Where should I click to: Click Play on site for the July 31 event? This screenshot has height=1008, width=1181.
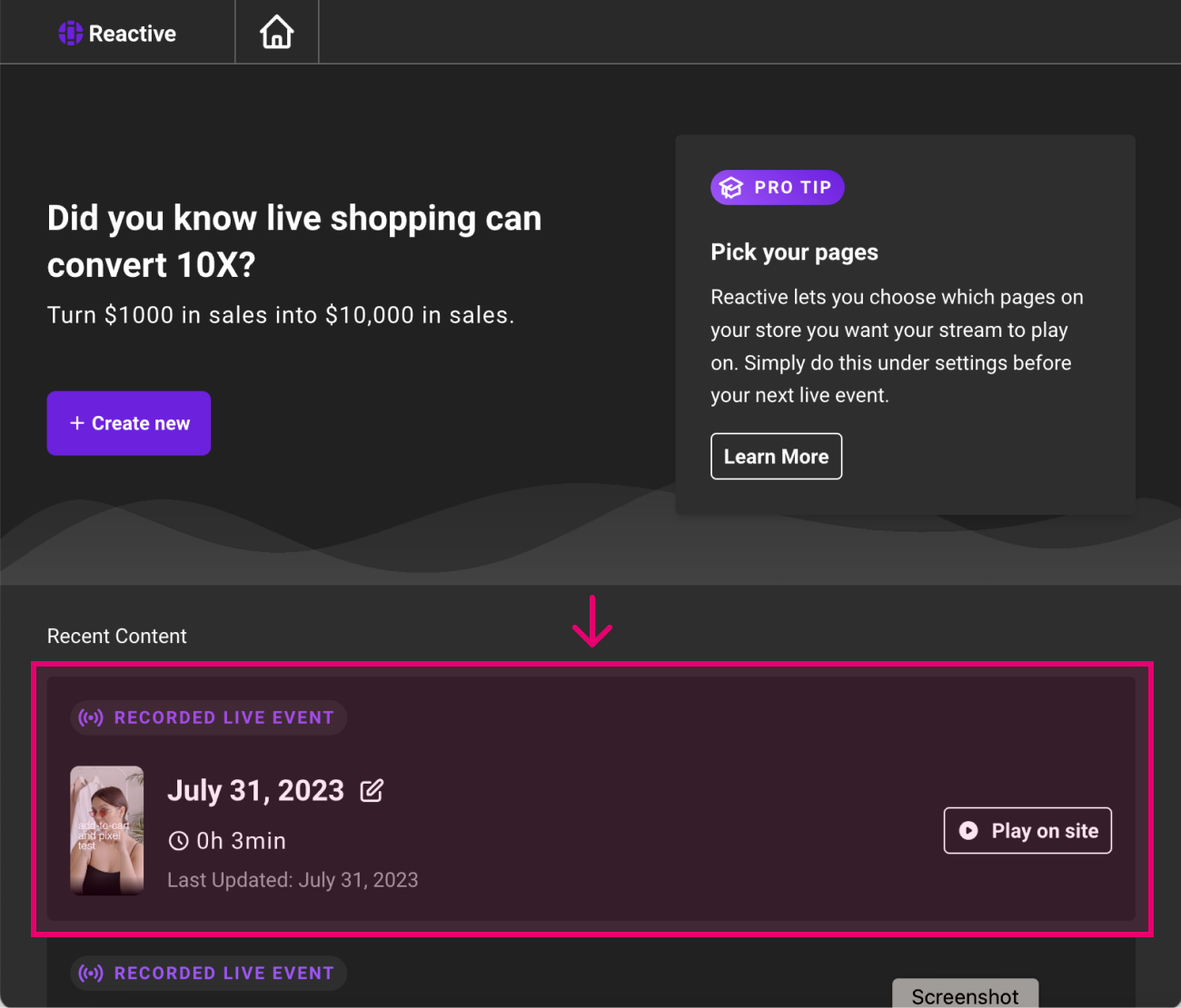[x=1027, y=830]
